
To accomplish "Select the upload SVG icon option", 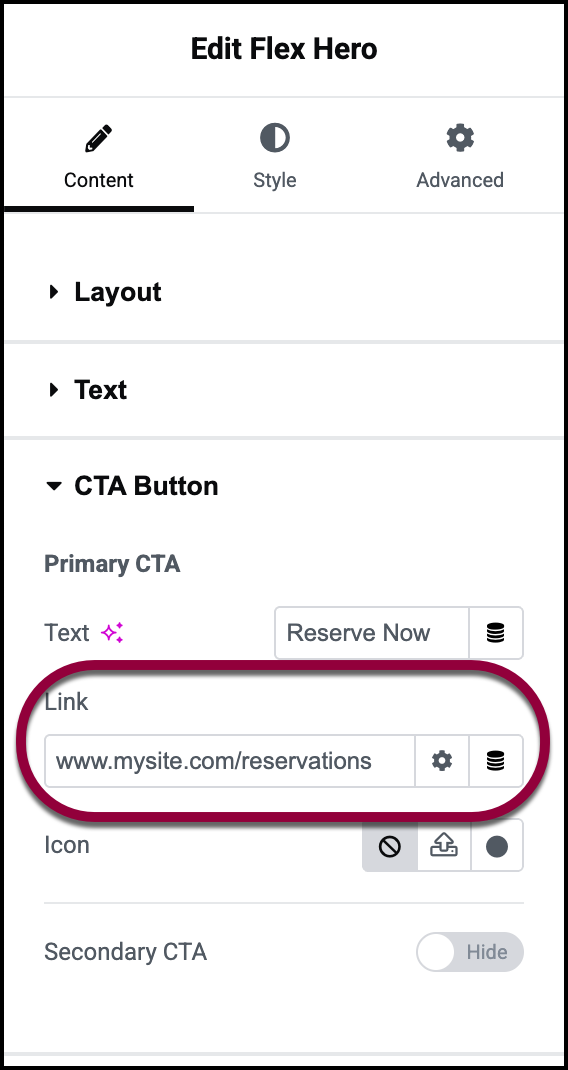I will coord(444,846).
